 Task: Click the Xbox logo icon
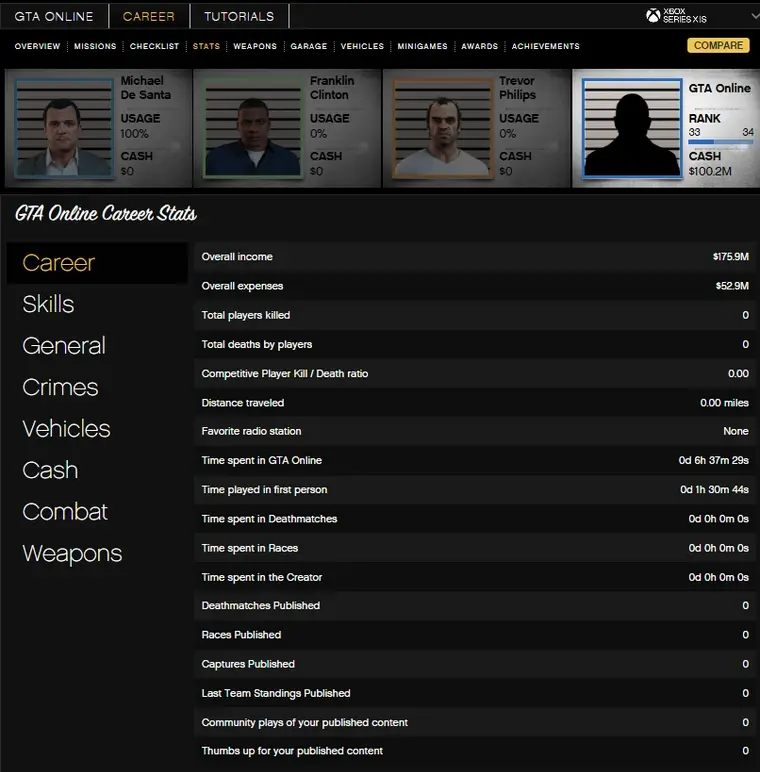point(653,16)
